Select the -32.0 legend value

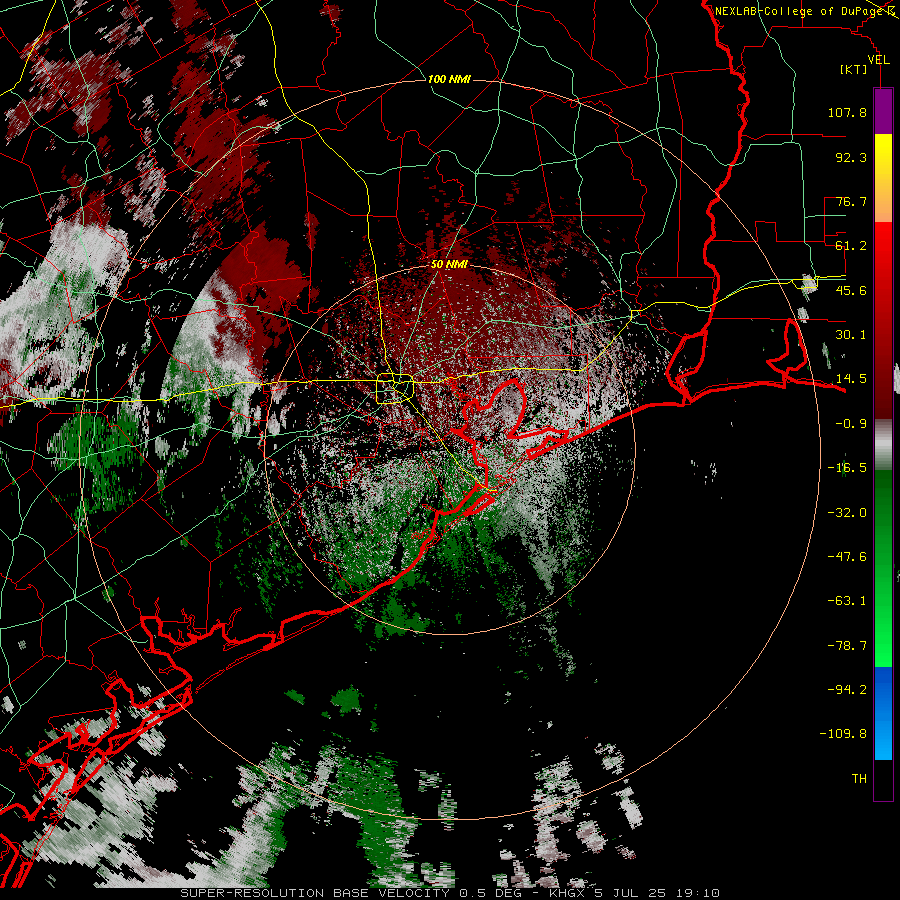click(x=847, y=513)
